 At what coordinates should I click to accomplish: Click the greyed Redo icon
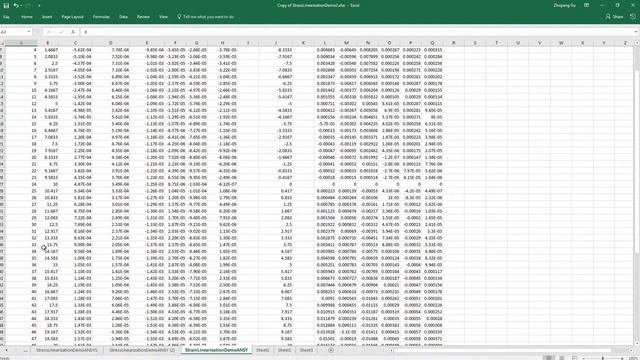click(28, 5)
